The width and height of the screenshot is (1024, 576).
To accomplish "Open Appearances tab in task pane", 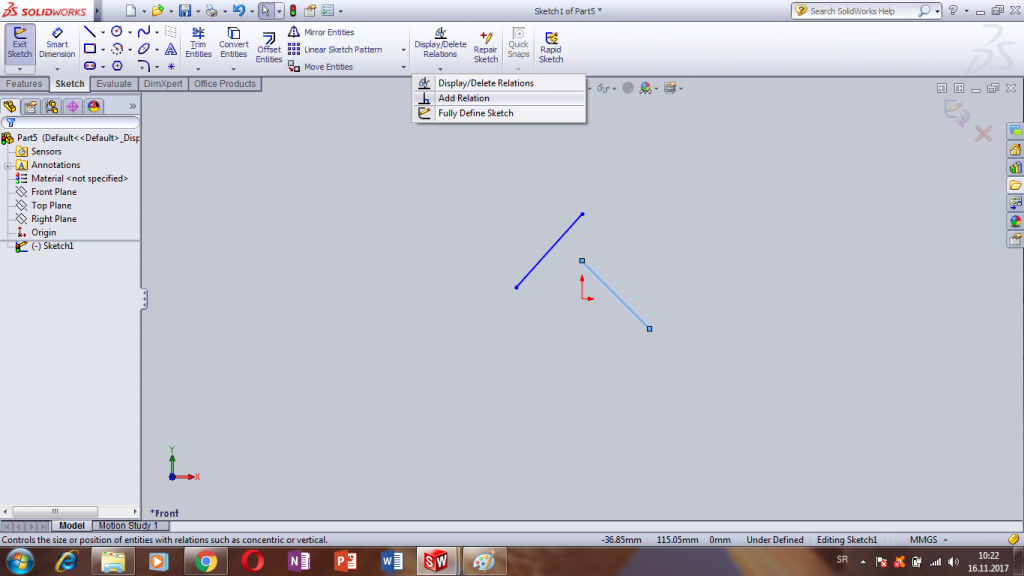I will 1015,221.
